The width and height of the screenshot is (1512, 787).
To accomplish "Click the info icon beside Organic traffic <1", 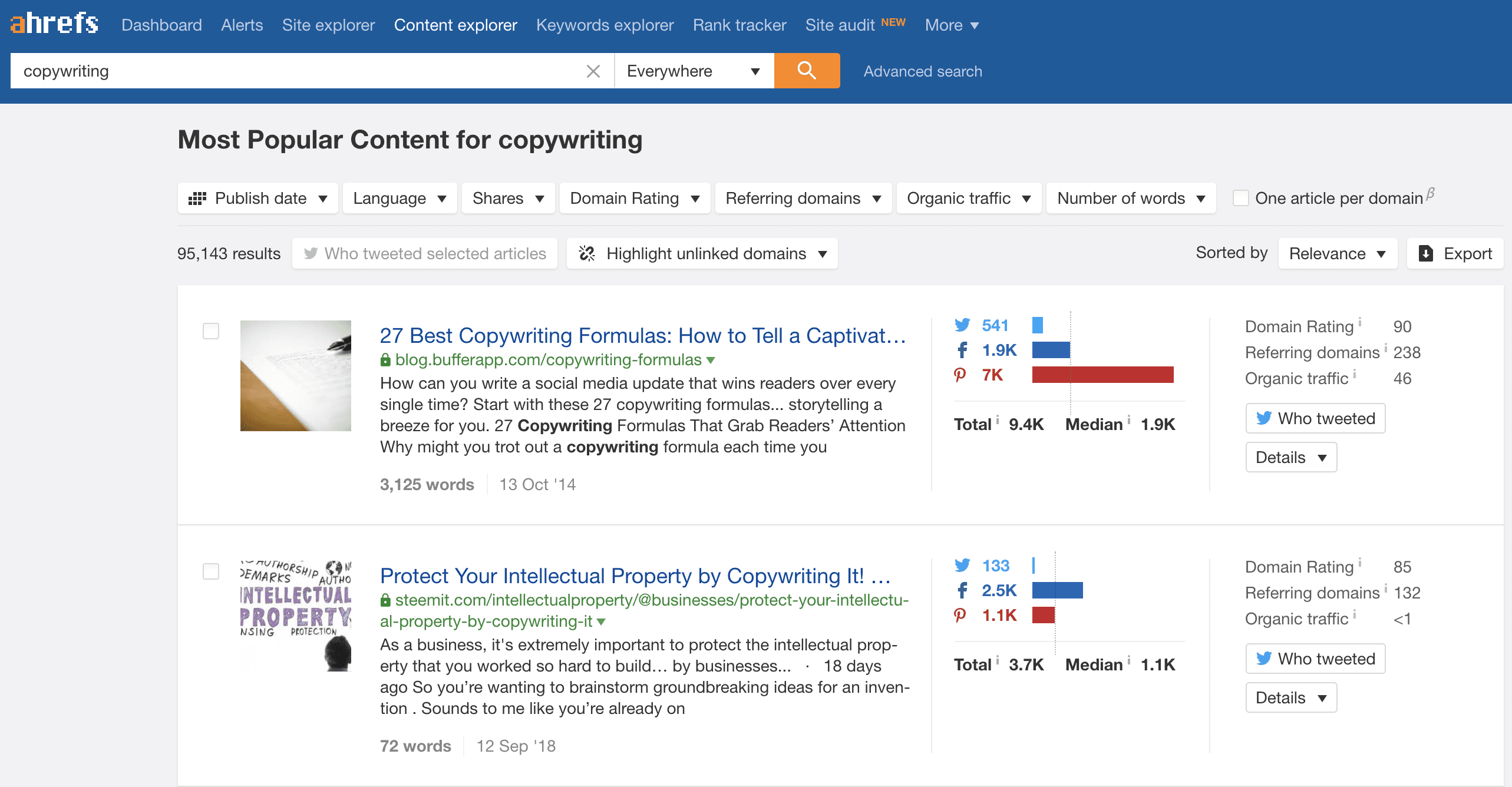I will click(1355, 614).
